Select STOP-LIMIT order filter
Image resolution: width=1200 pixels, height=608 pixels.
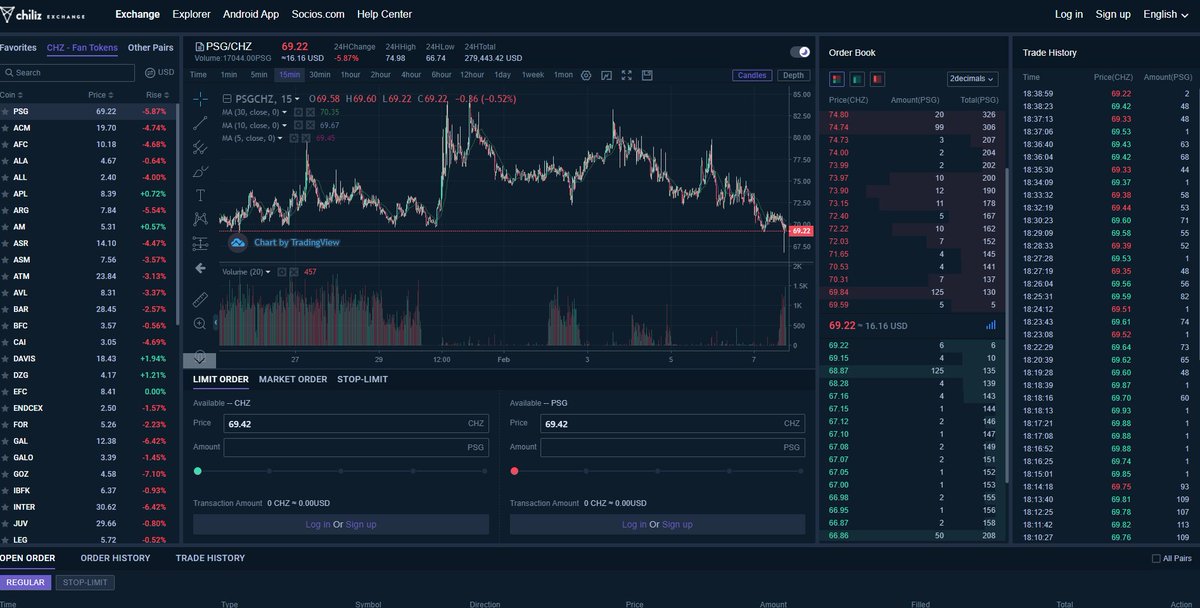click(x=85, y=582)
